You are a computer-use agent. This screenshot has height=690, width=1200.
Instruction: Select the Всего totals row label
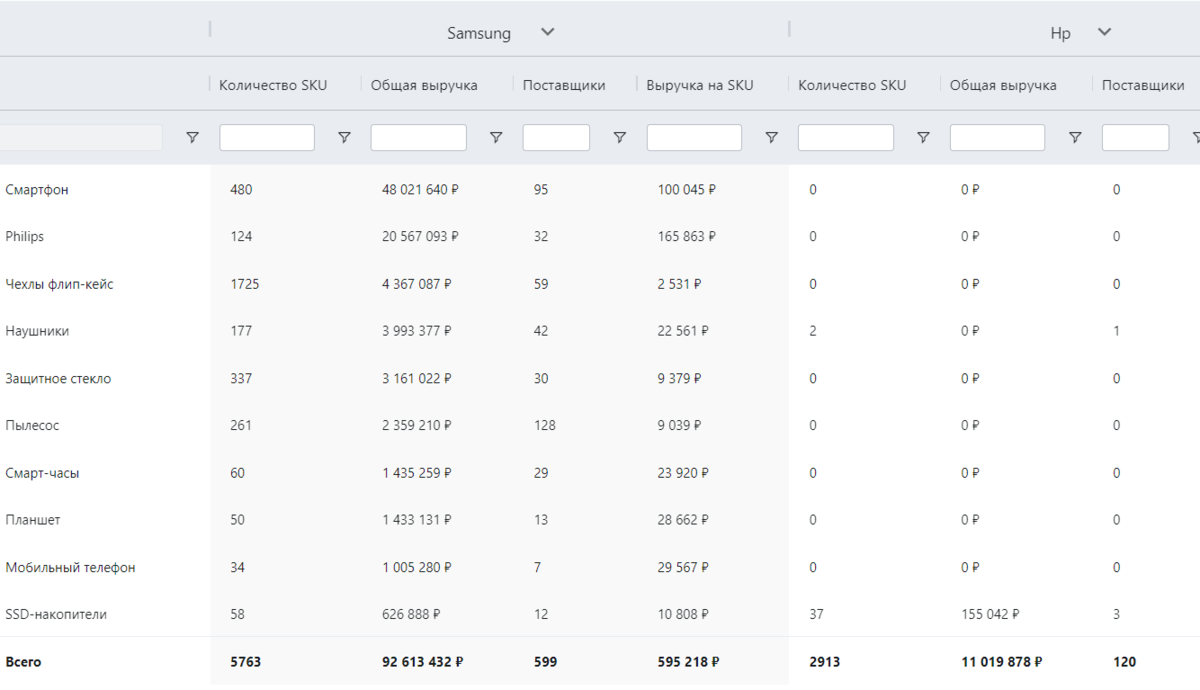pos(23,661)
